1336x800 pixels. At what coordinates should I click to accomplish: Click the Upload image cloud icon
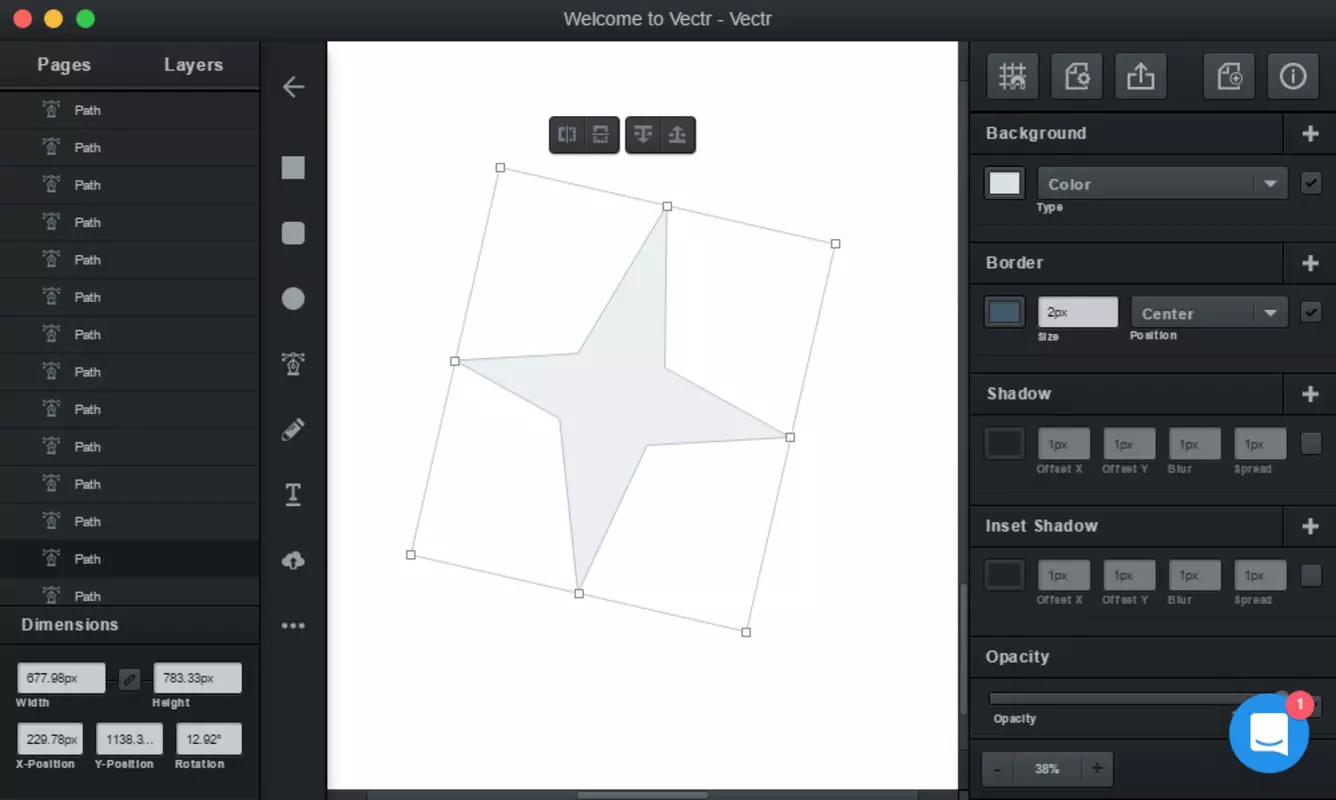(293, 561)
